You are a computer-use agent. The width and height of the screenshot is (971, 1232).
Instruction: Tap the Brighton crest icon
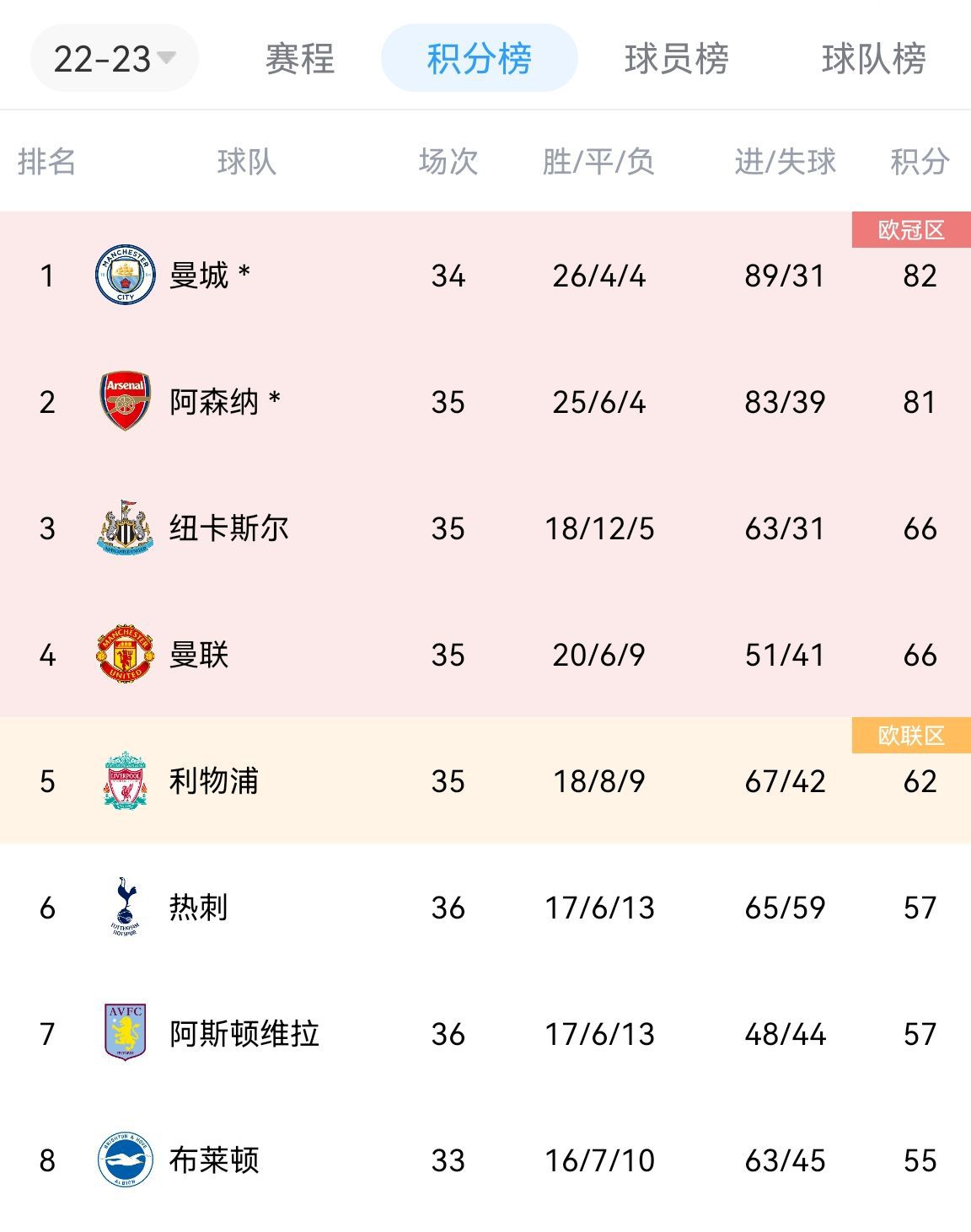pos(125,1160)
